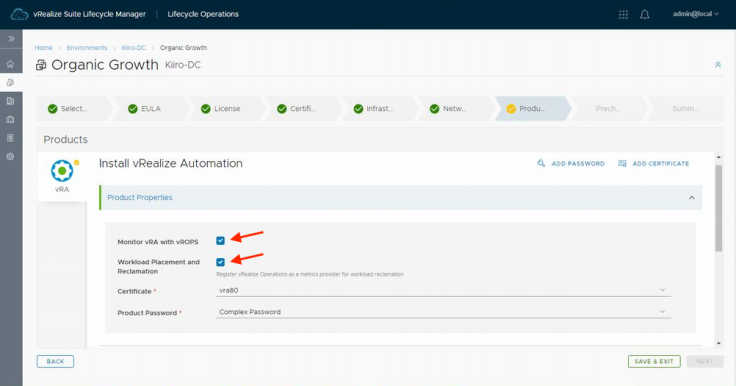Uncheck Monitor vRA with vROPS
736x386 pixels.
pos(220,240)
